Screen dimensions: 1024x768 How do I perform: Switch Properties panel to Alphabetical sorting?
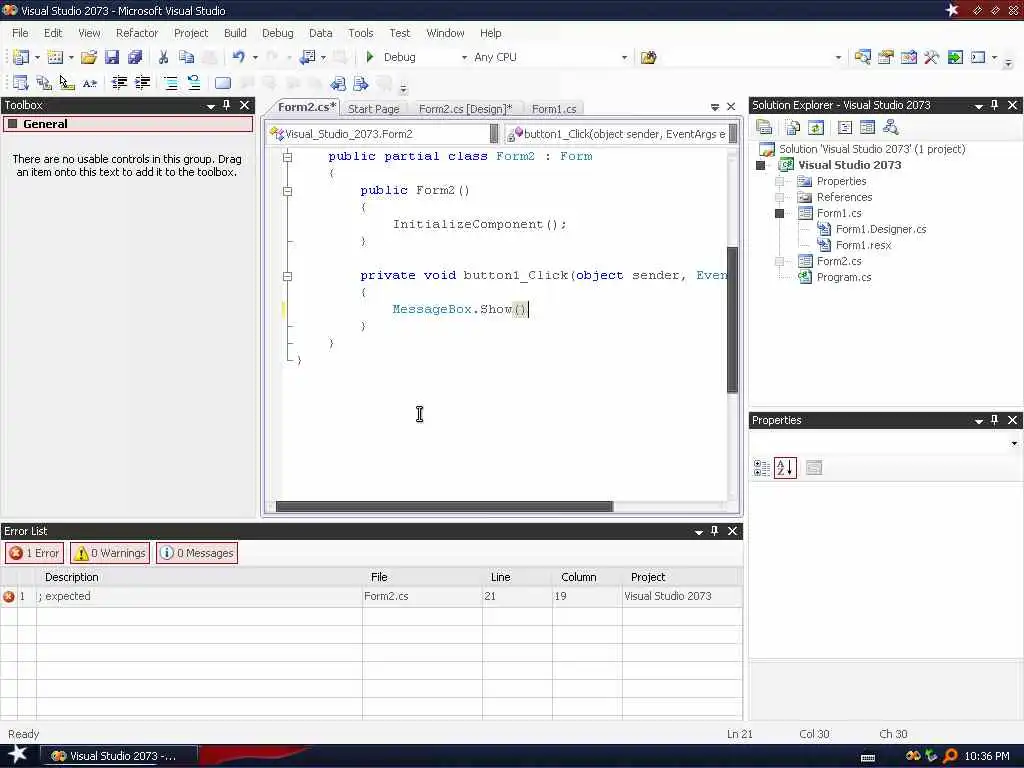point(785,468)
